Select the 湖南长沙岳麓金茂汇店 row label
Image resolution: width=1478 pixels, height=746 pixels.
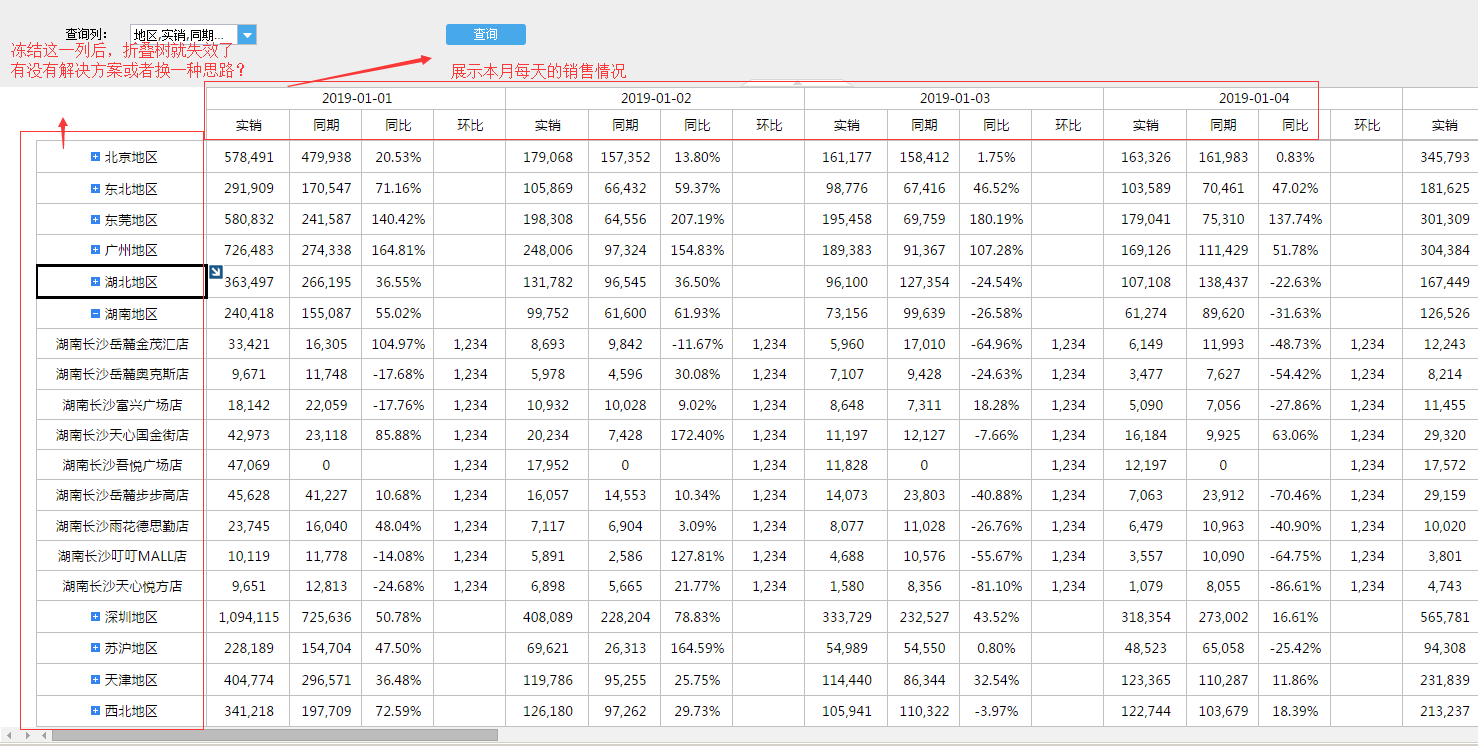(122, 344)
